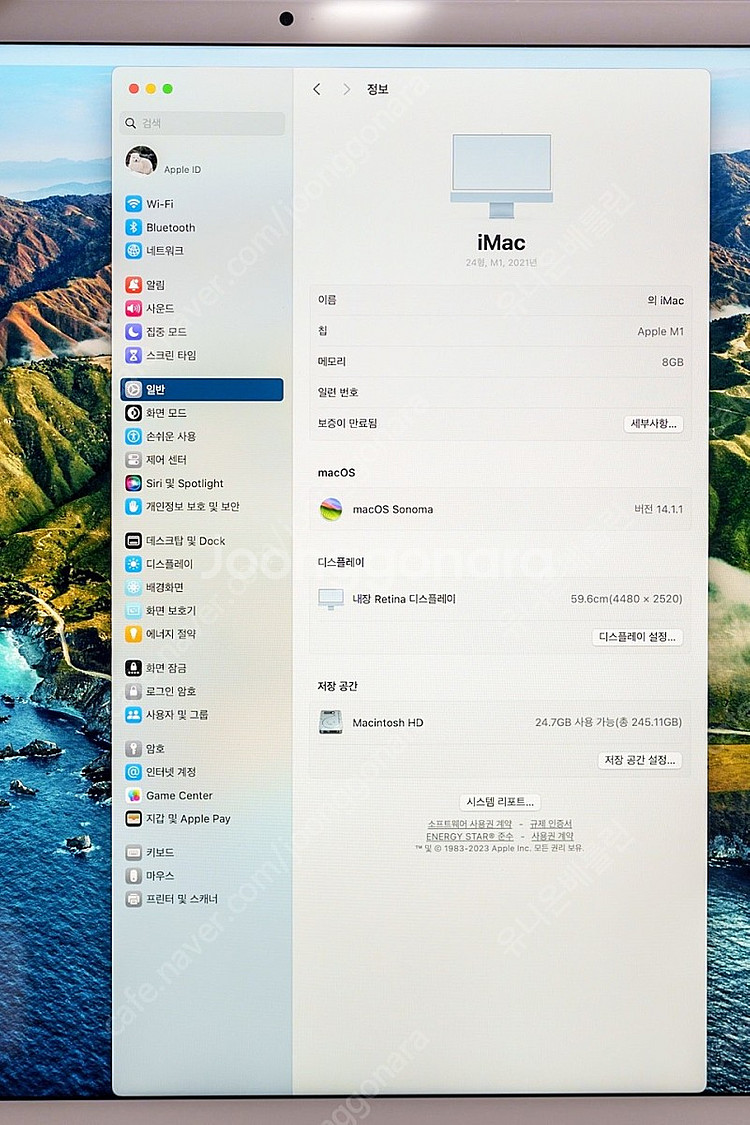Viewport: 750px width, 1125px height.
Task: Click the 8GB memory value
Action: (x=672, y=362)
